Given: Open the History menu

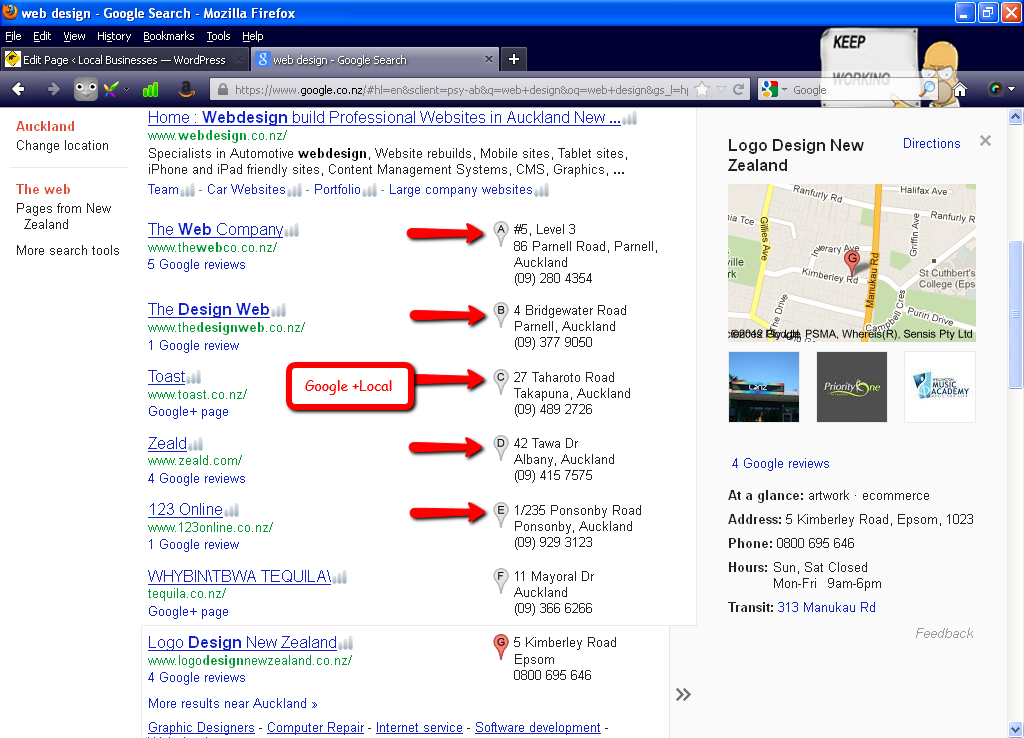Looking at the screenshot, I should (x=114, y=36).
